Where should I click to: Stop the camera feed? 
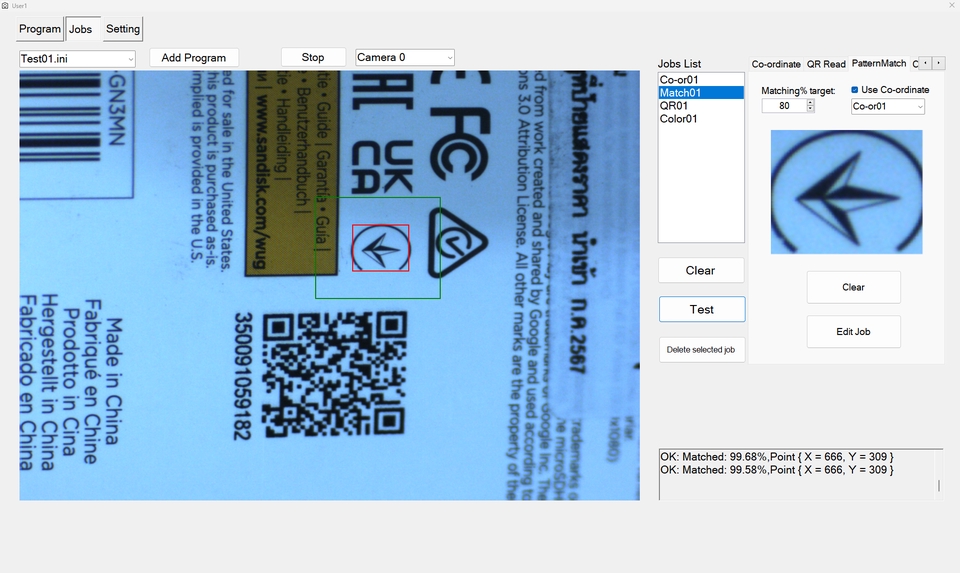[x=313, y=57]
